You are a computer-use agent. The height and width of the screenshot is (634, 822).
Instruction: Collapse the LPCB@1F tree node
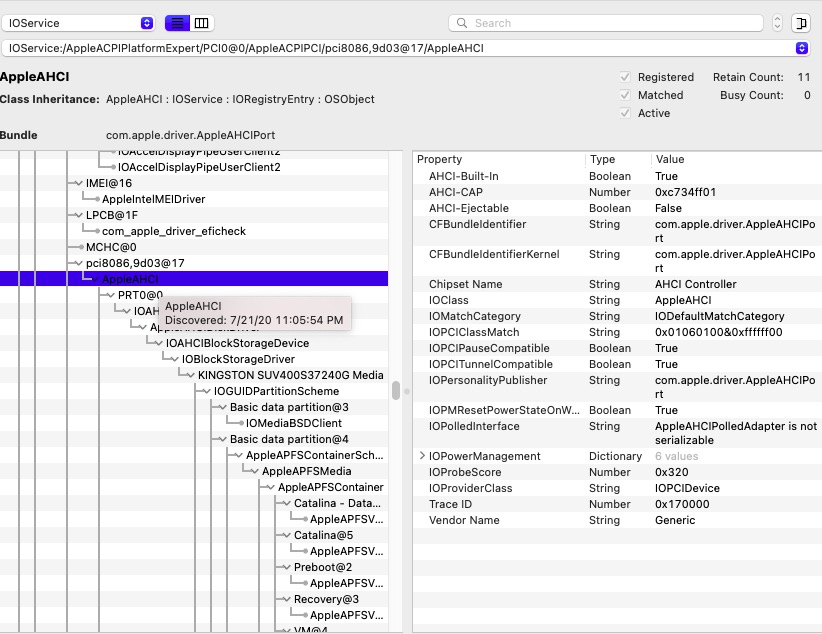(x=78, y=216)
